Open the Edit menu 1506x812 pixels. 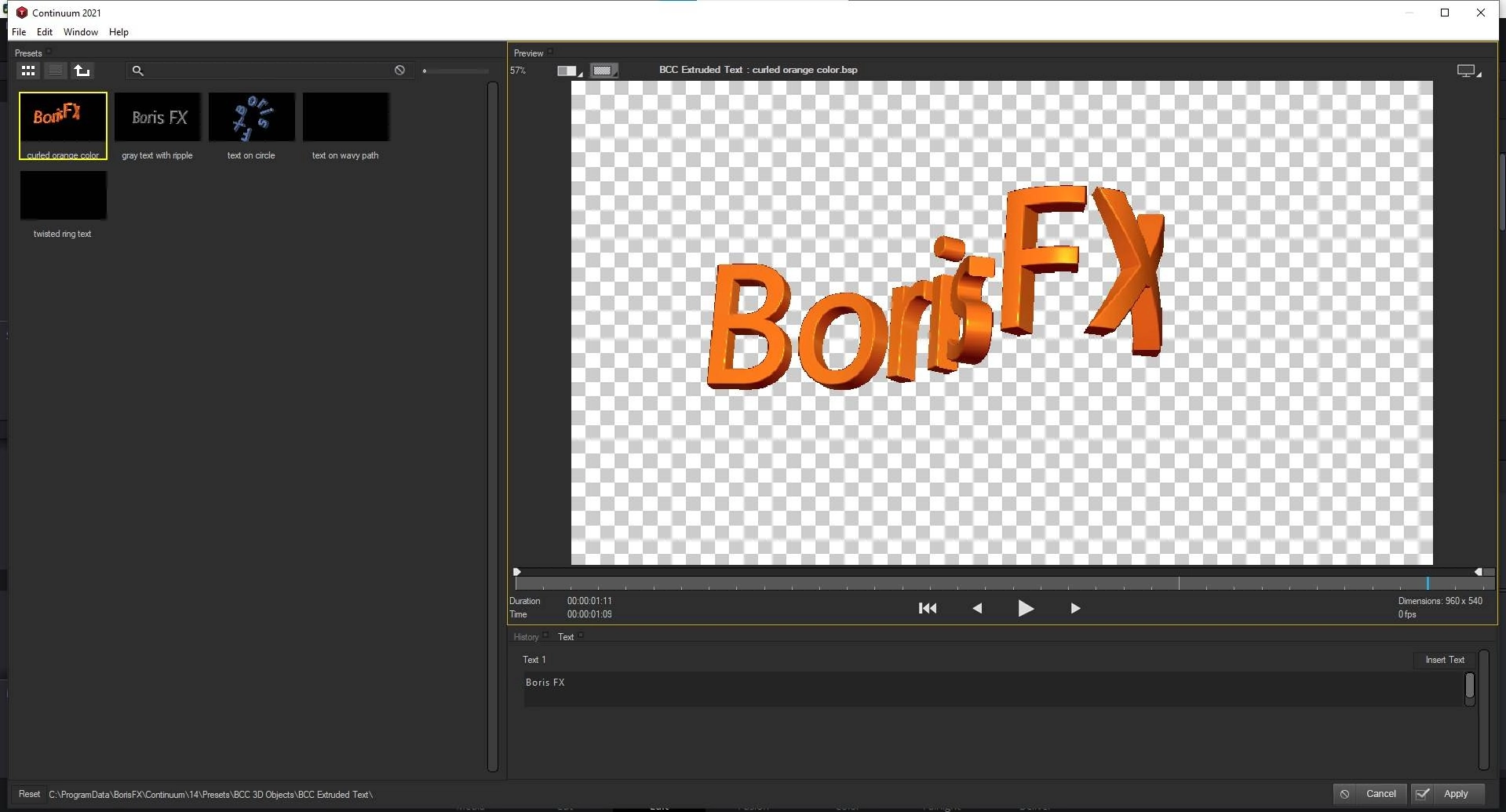point(45,32)
